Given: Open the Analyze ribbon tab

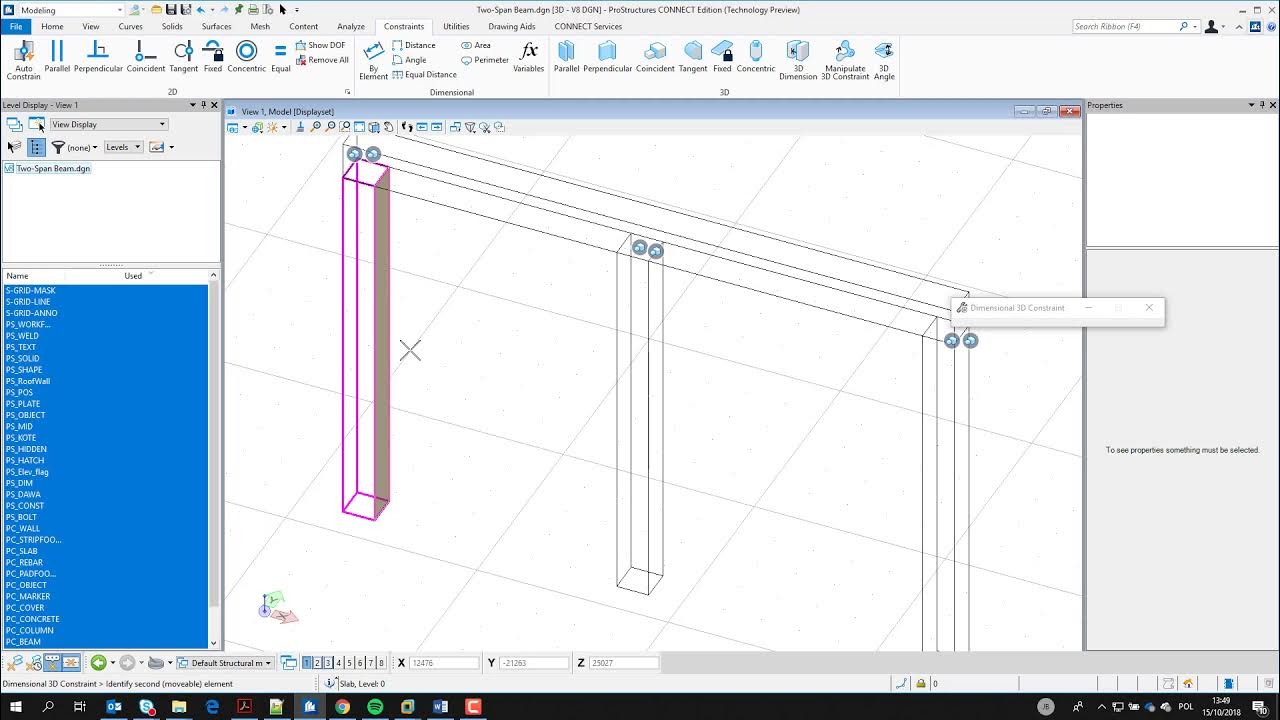Looking at the screenshot, I should point(351,27).
